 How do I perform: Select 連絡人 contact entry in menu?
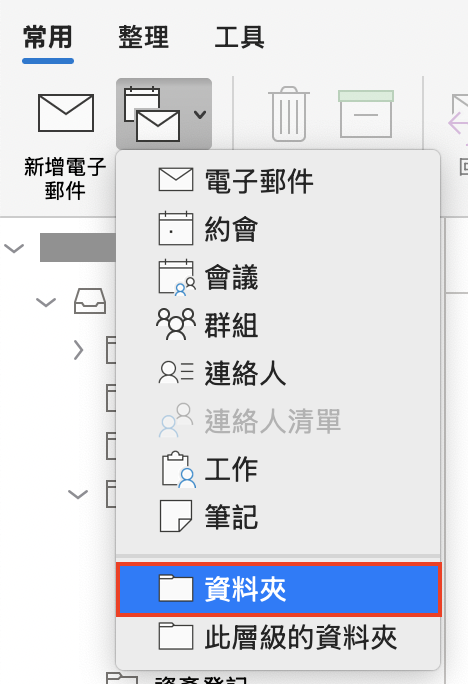278,373
